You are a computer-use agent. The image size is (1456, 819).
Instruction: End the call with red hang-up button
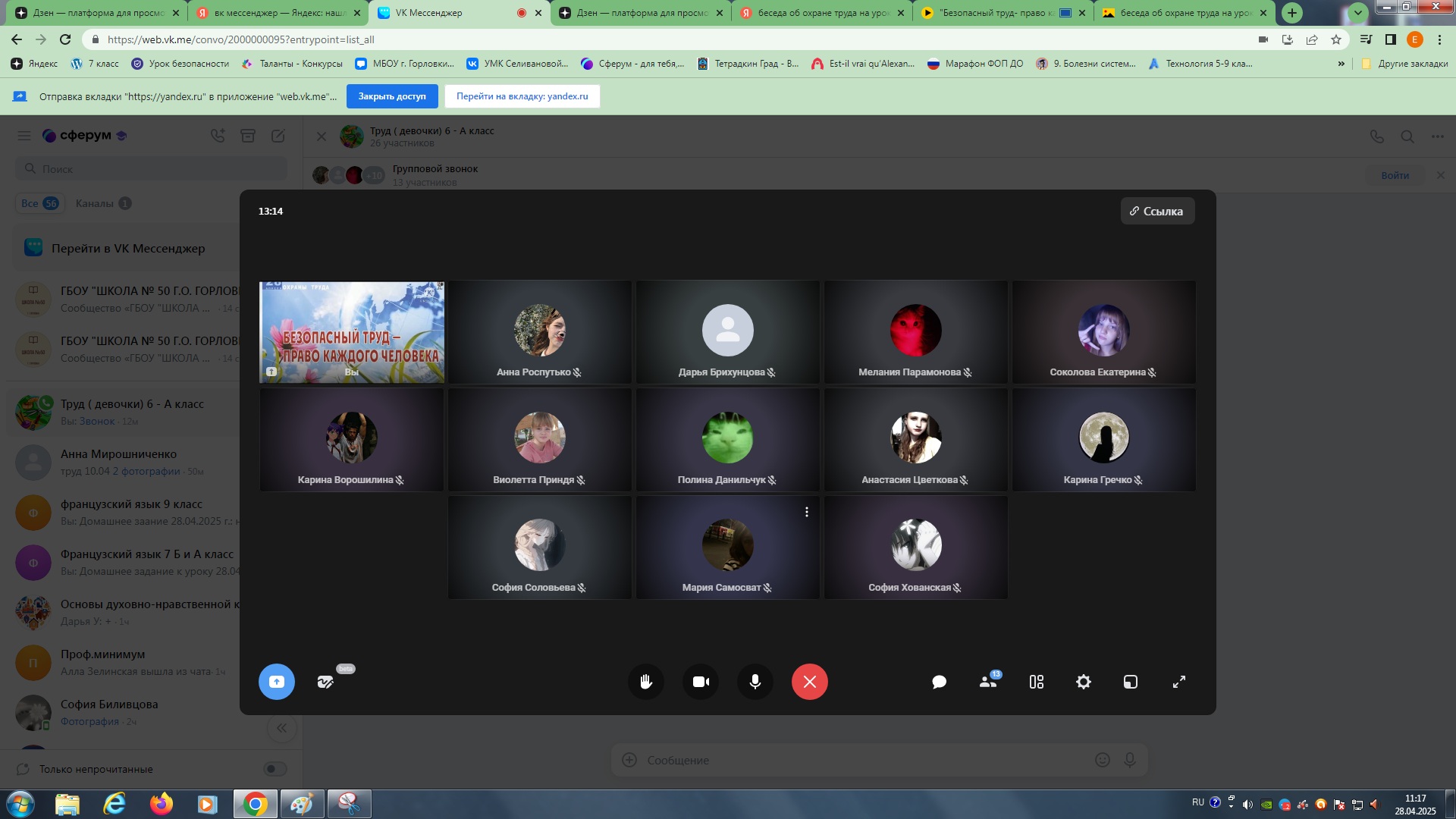point(810,682)
